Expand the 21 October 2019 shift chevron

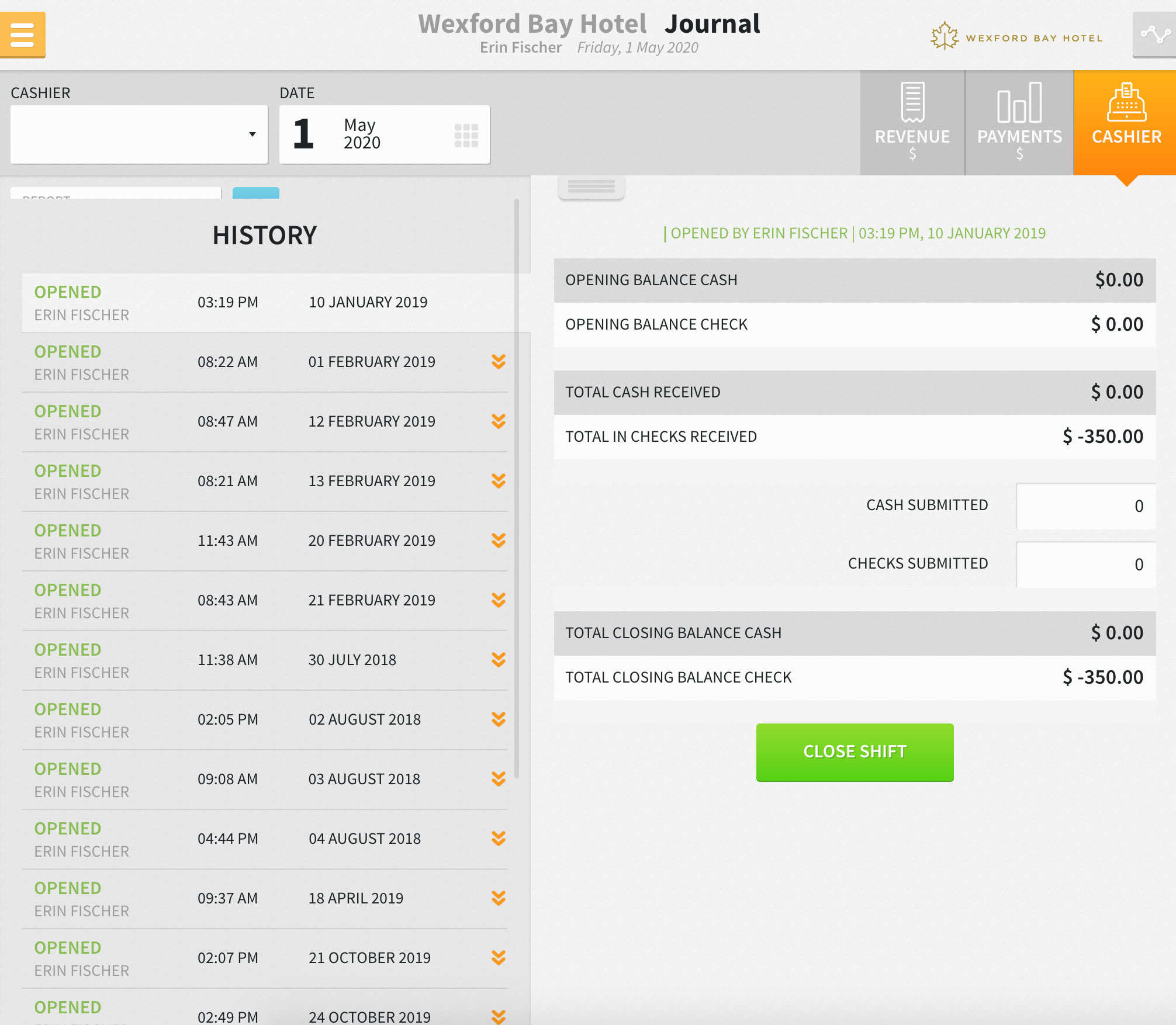pos(498,958)
